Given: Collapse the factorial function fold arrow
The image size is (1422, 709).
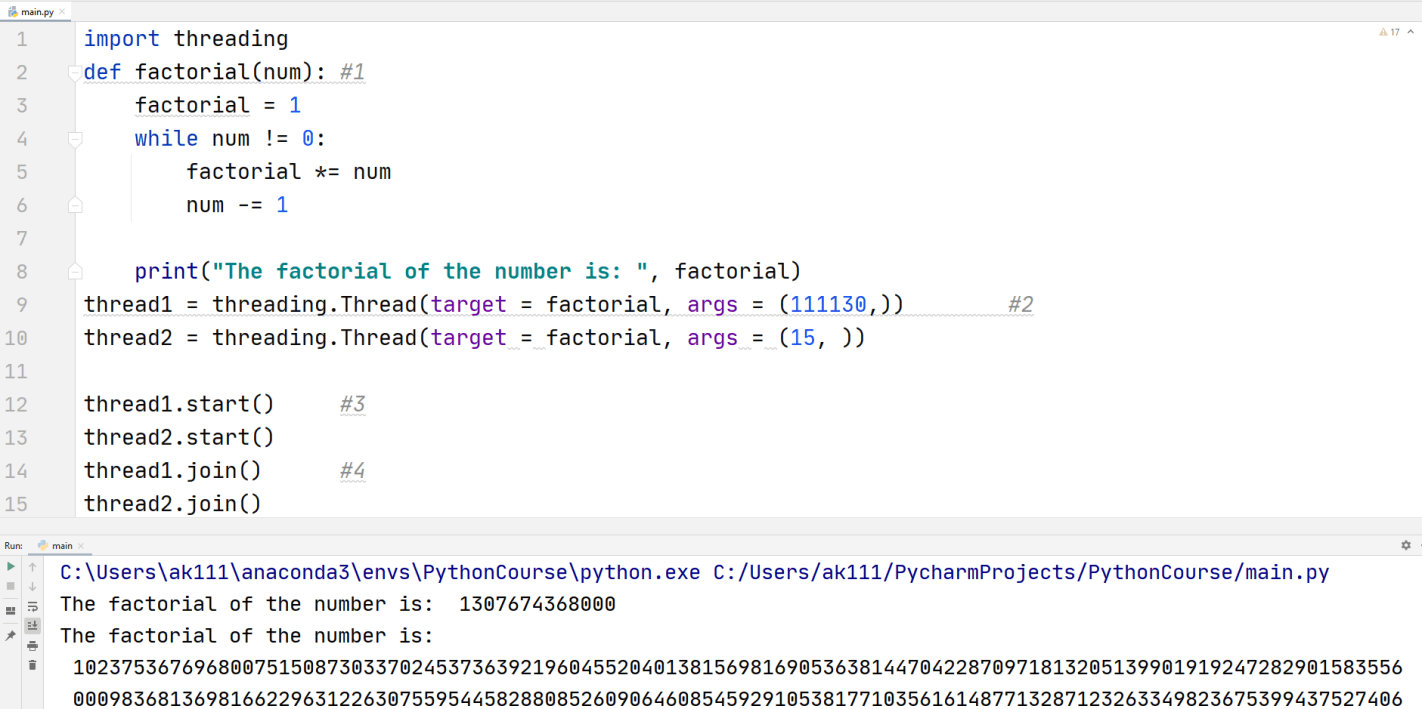Looking at the screenshot, I should point(74,71).
